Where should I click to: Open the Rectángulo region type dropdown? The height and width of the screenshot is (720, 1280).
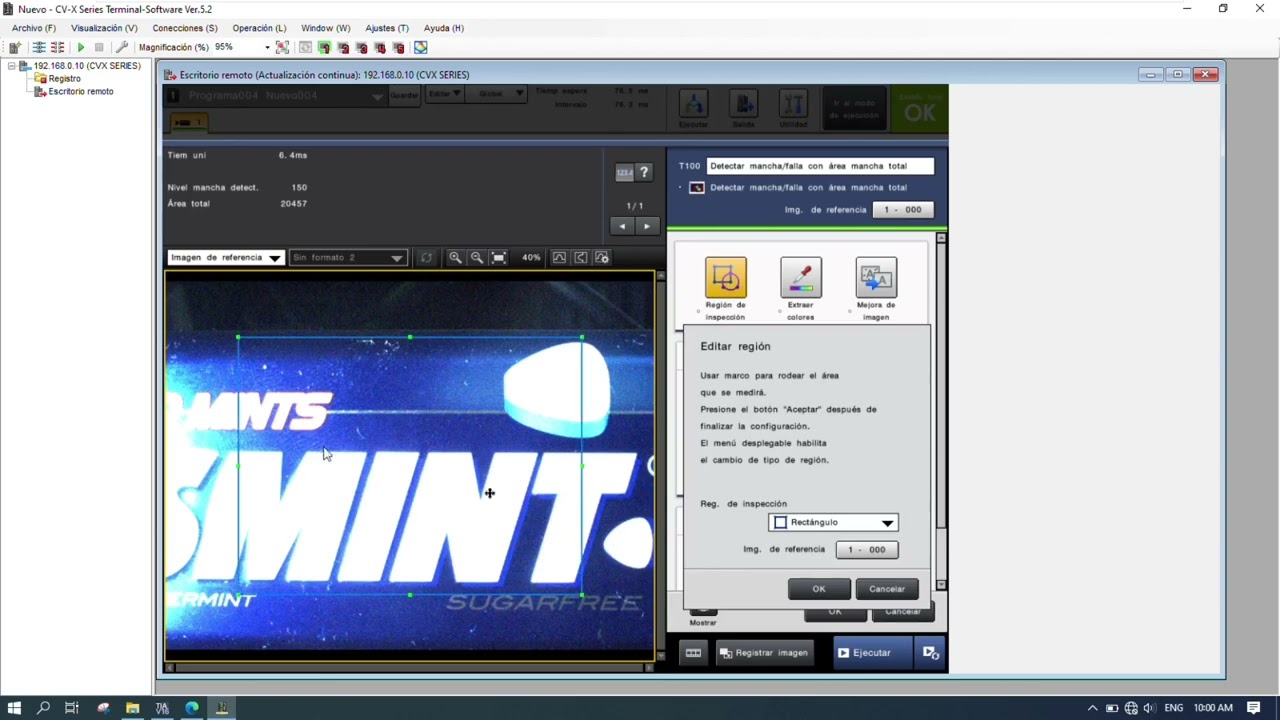(x=833, y=522)
